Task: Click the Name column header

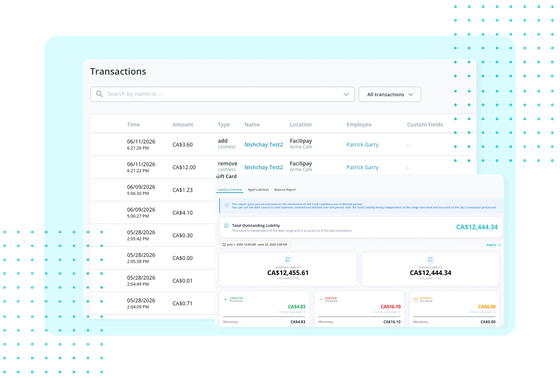Action: coord(252,125)
